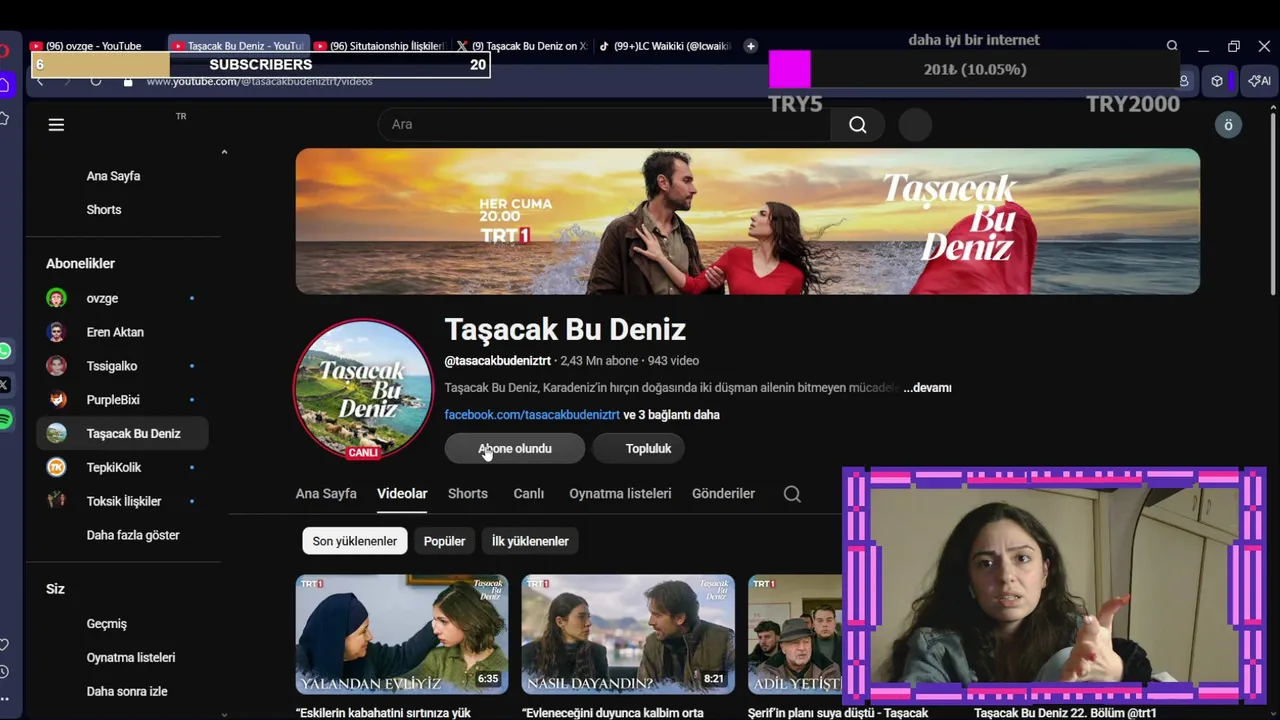Image resolution: width=1280 pixels, height=720 pixels.
Task: Open Spotify player in the browser sidebar
Action: point(5,419)
